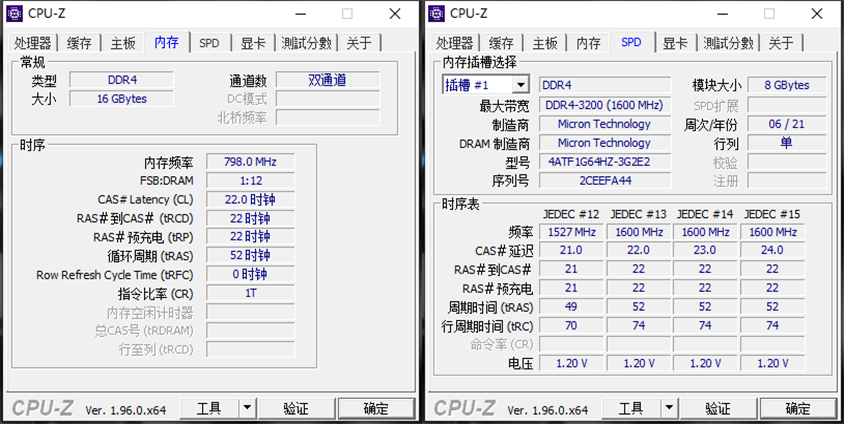The width and height of the screenshot is (844, 424).
Task: Open the 主板 tab in the right window
Action: 545,43
